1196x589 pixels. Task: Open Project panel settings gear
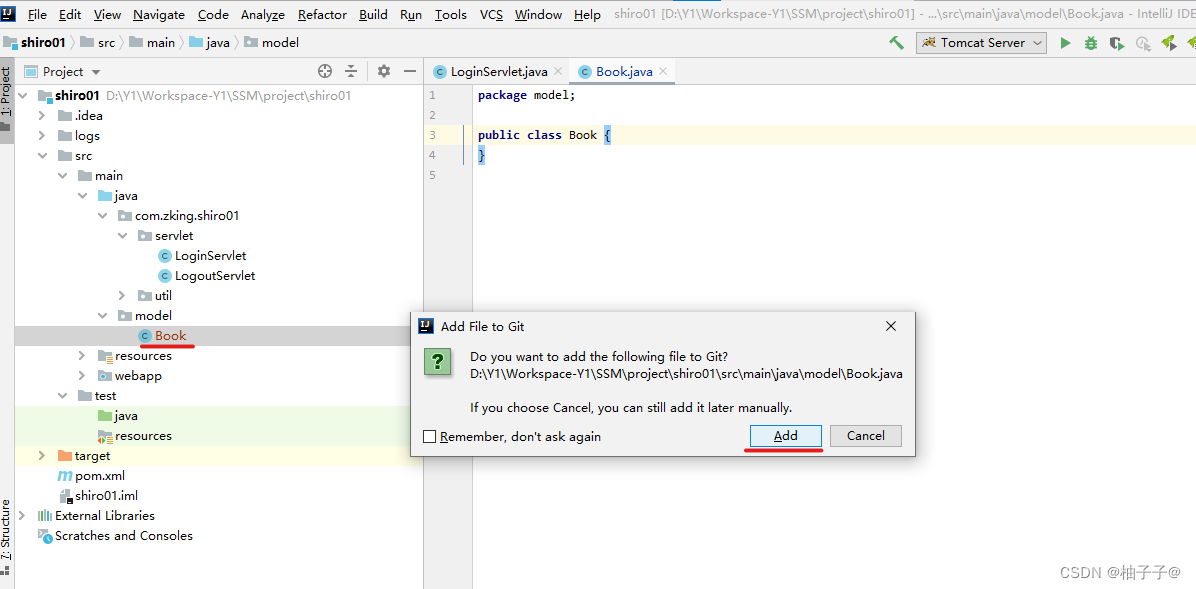click(384, 71)
